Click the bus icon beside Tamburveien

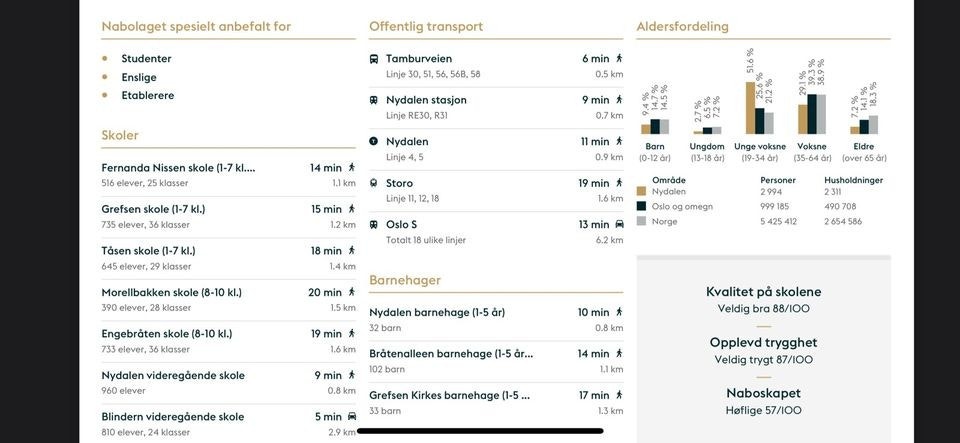tap(374, 59)
